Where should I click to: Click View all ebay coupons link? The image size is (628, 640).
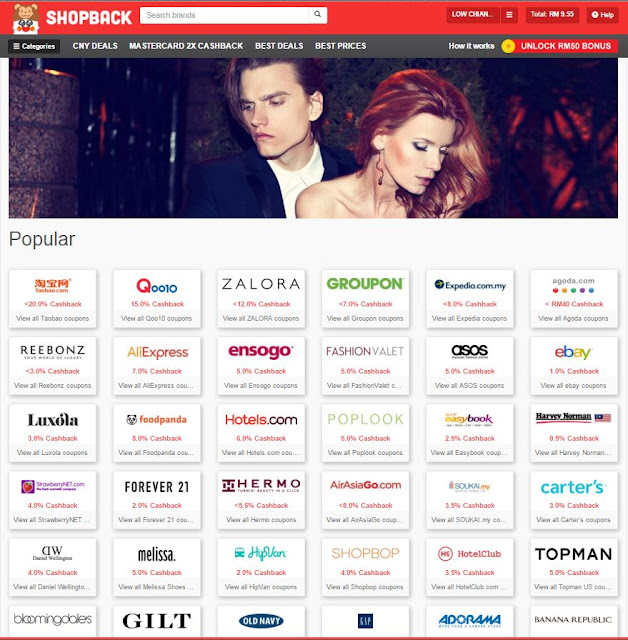573,385
